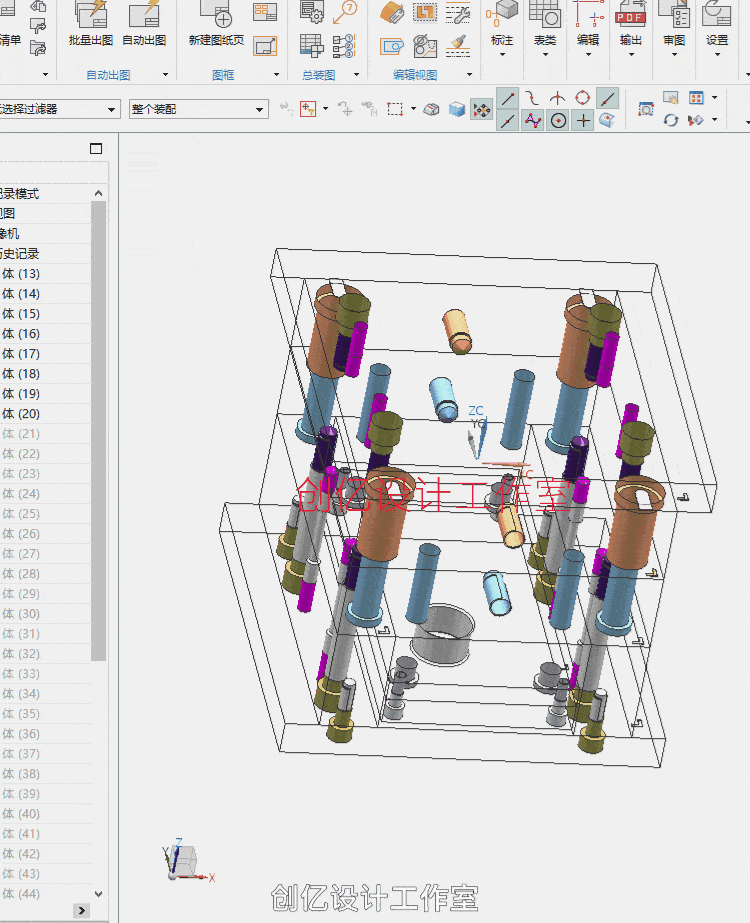Screen dimensions: 750x923
Task: Toggle the snap to arc center button
Action: tap(558, 121)
